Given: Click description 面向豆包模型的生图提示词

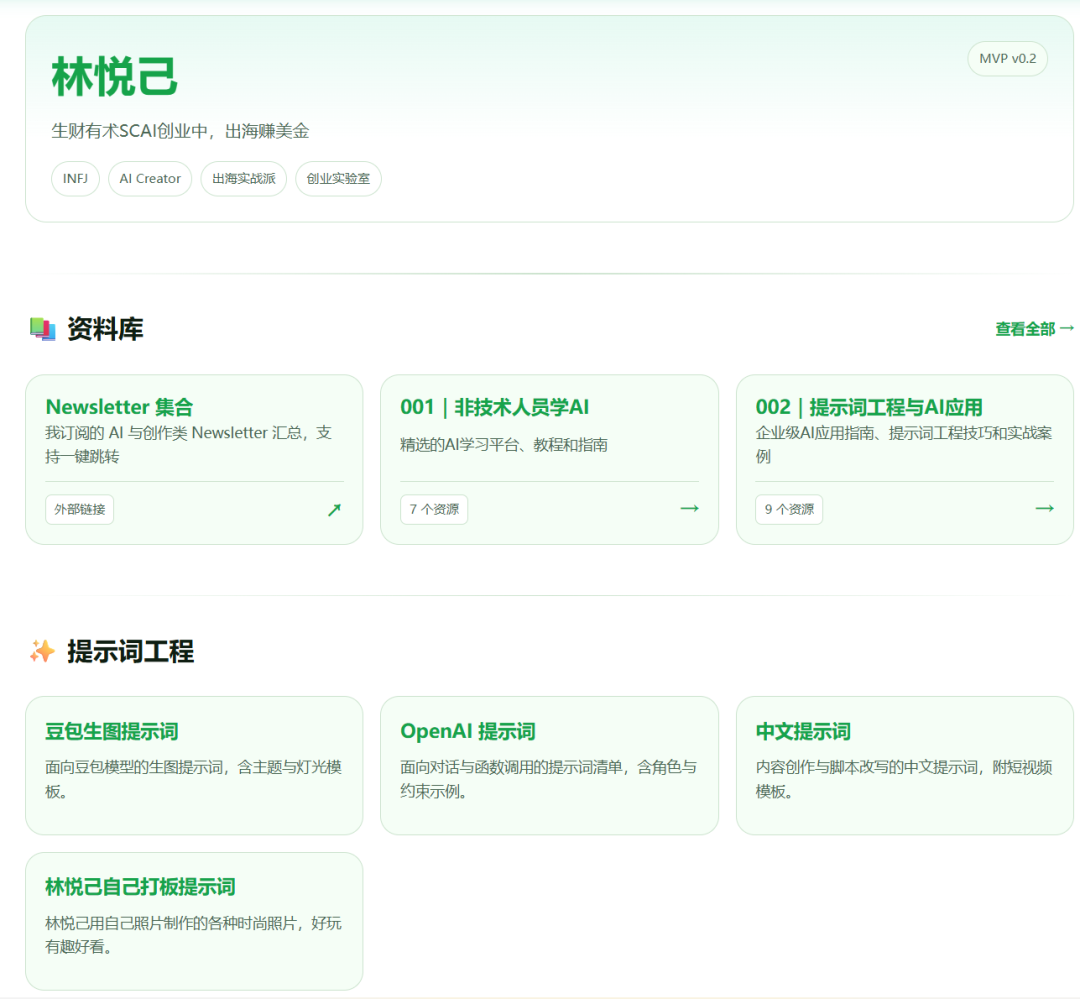Looking at the screenshot, I should pyautogui.click(x=194, y=779).
